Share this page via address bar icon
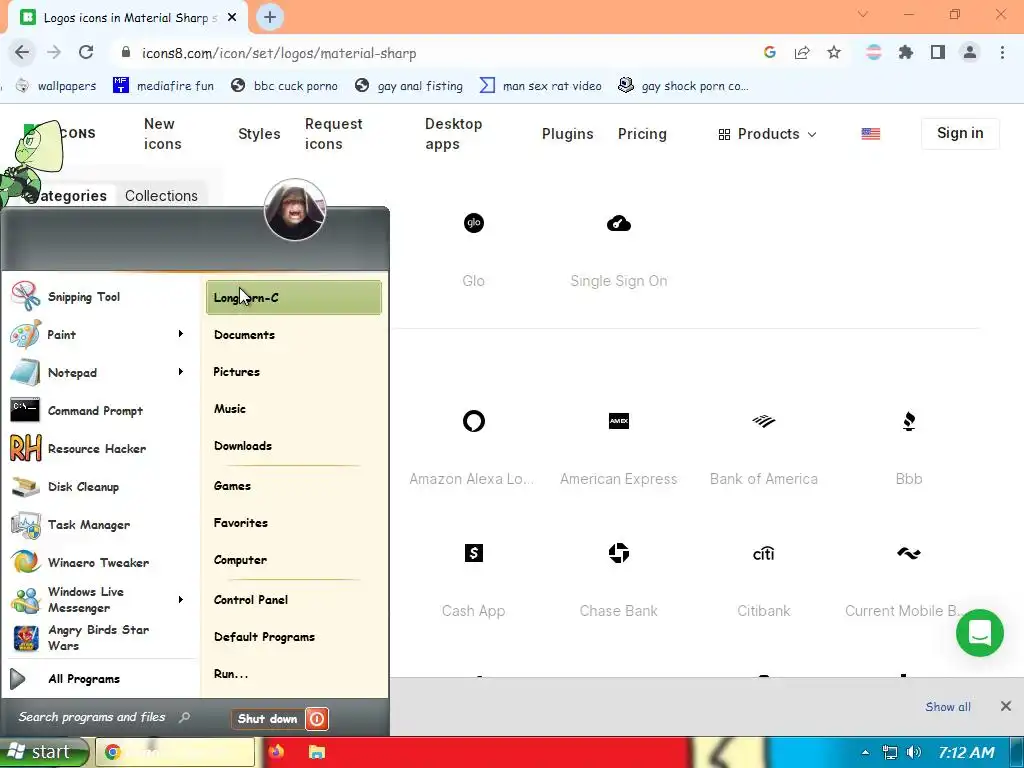 click(x=802, y=53)
